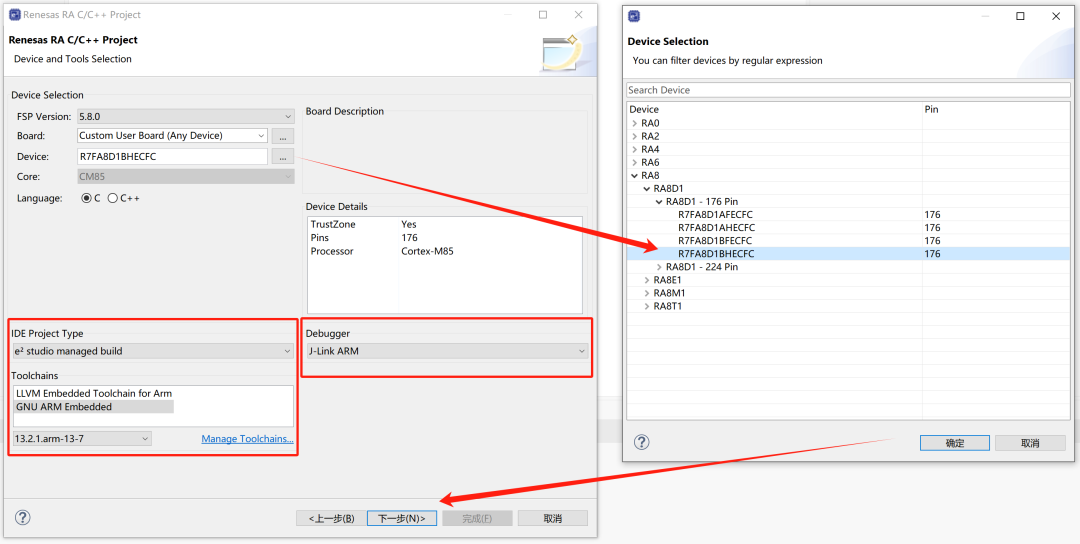
Task: Click the 完成(F) finish button
Action: click(477, 519)
